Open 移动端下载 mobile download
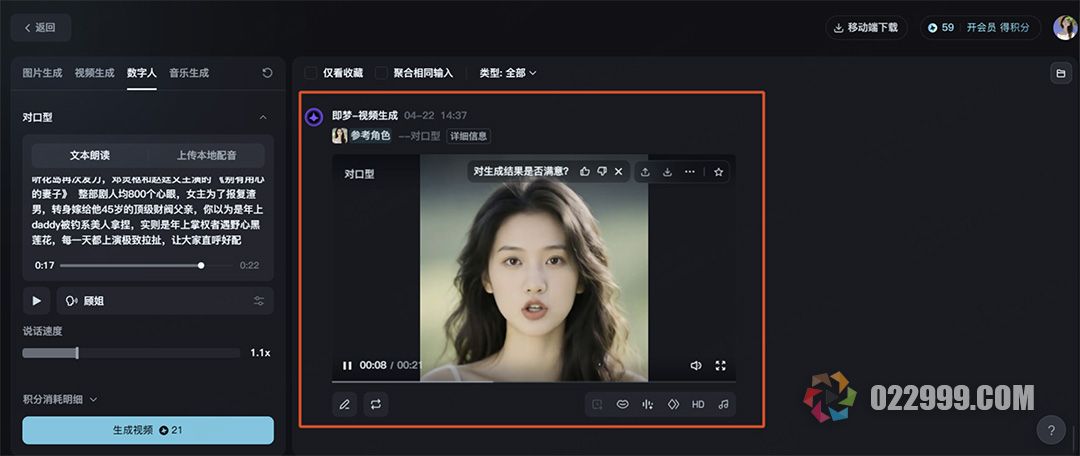This screenshot has height=456, width=1080. pos(866,28)
